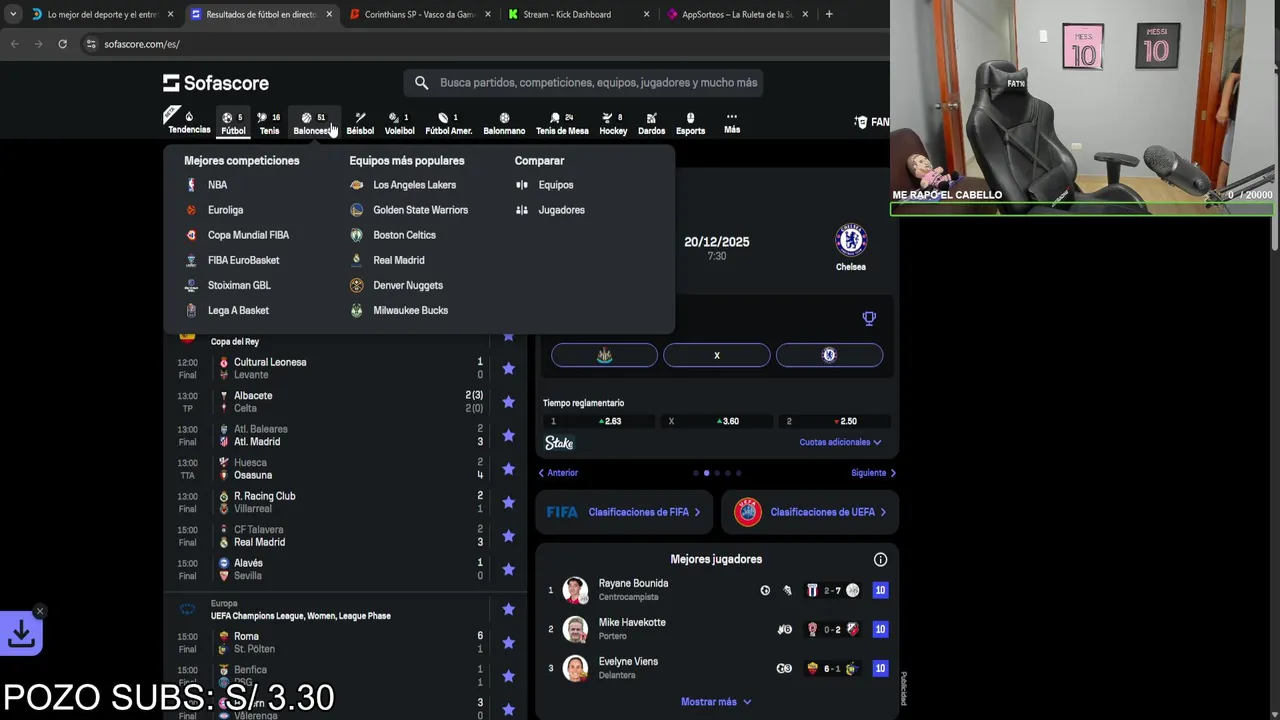The width and height of the screenshot is (1280, 720).
Task: Click the search magnifier icon
Action: (x=421, y=83)
